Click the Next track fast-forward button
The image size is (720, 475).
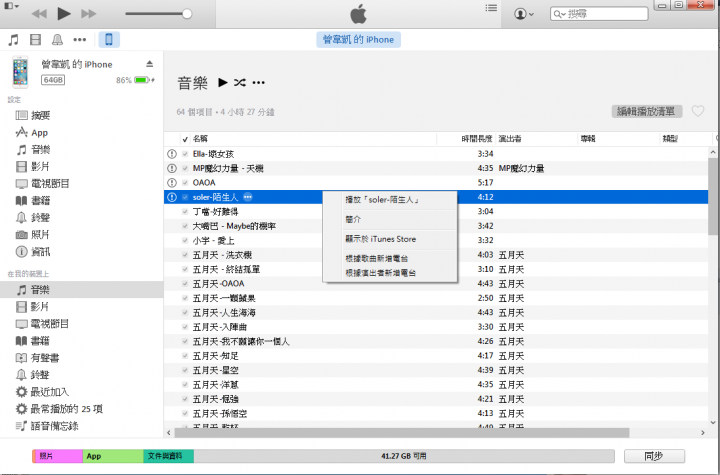(x=88, y=14)
